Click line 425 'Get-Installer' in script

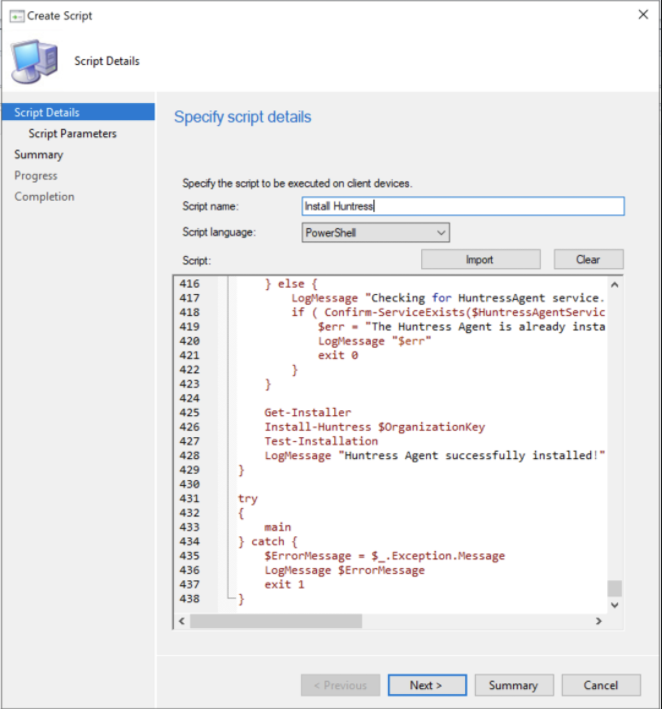tap(307, 412)
